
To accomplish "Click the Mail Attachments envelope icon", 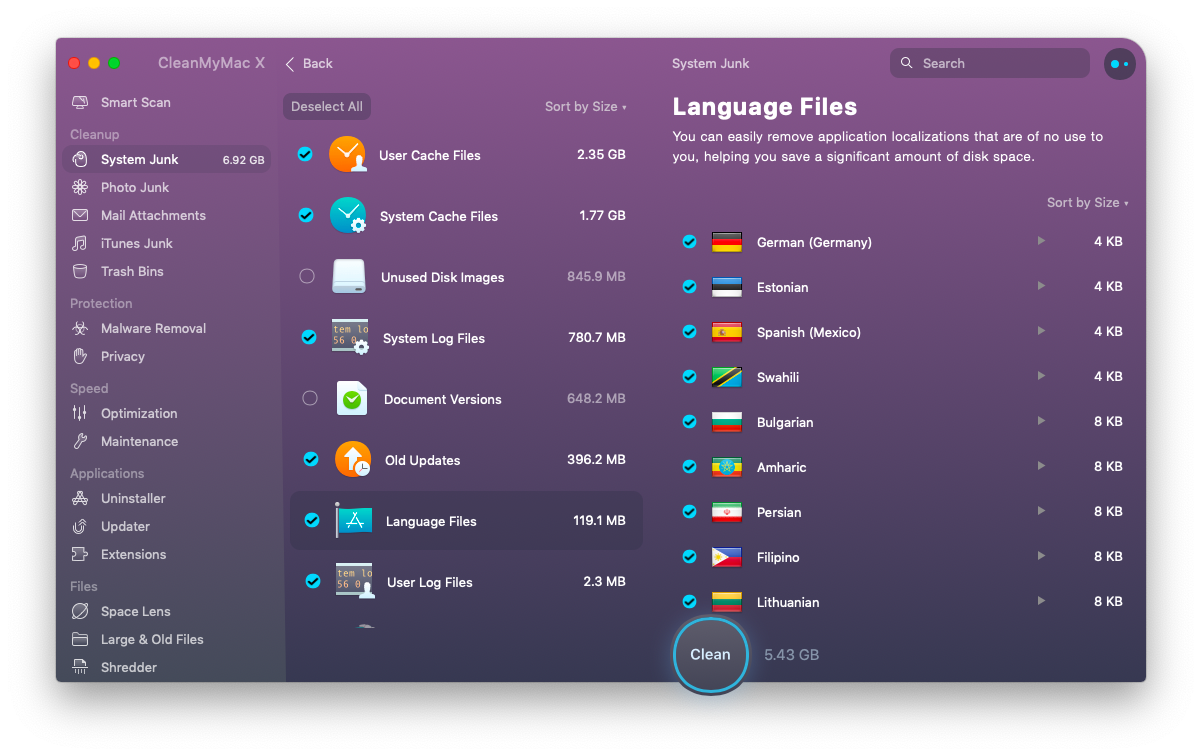I will [x=80, y=216].
